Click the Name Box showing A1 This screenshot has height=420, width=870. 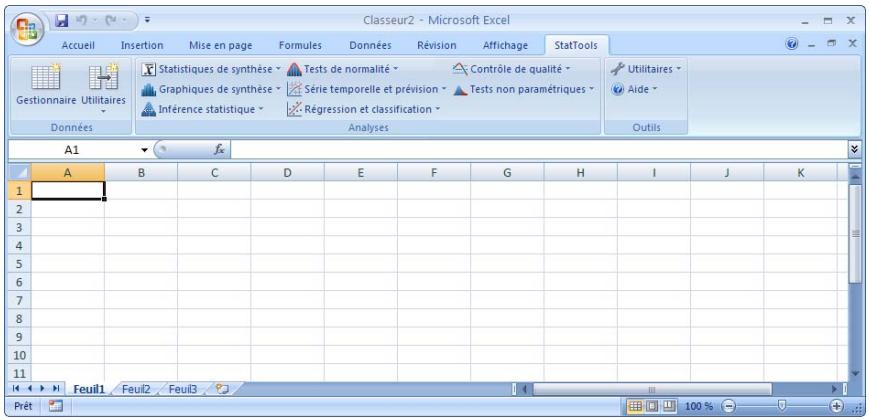point(73,150)
